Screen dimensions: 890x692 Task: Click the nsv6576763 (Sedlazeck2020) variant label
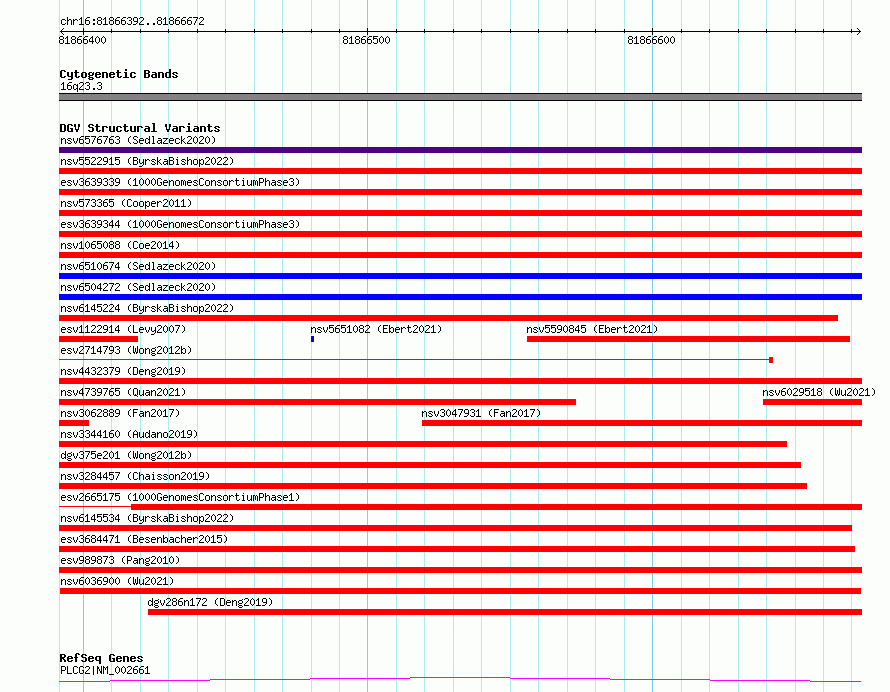[x=138, y=140]
